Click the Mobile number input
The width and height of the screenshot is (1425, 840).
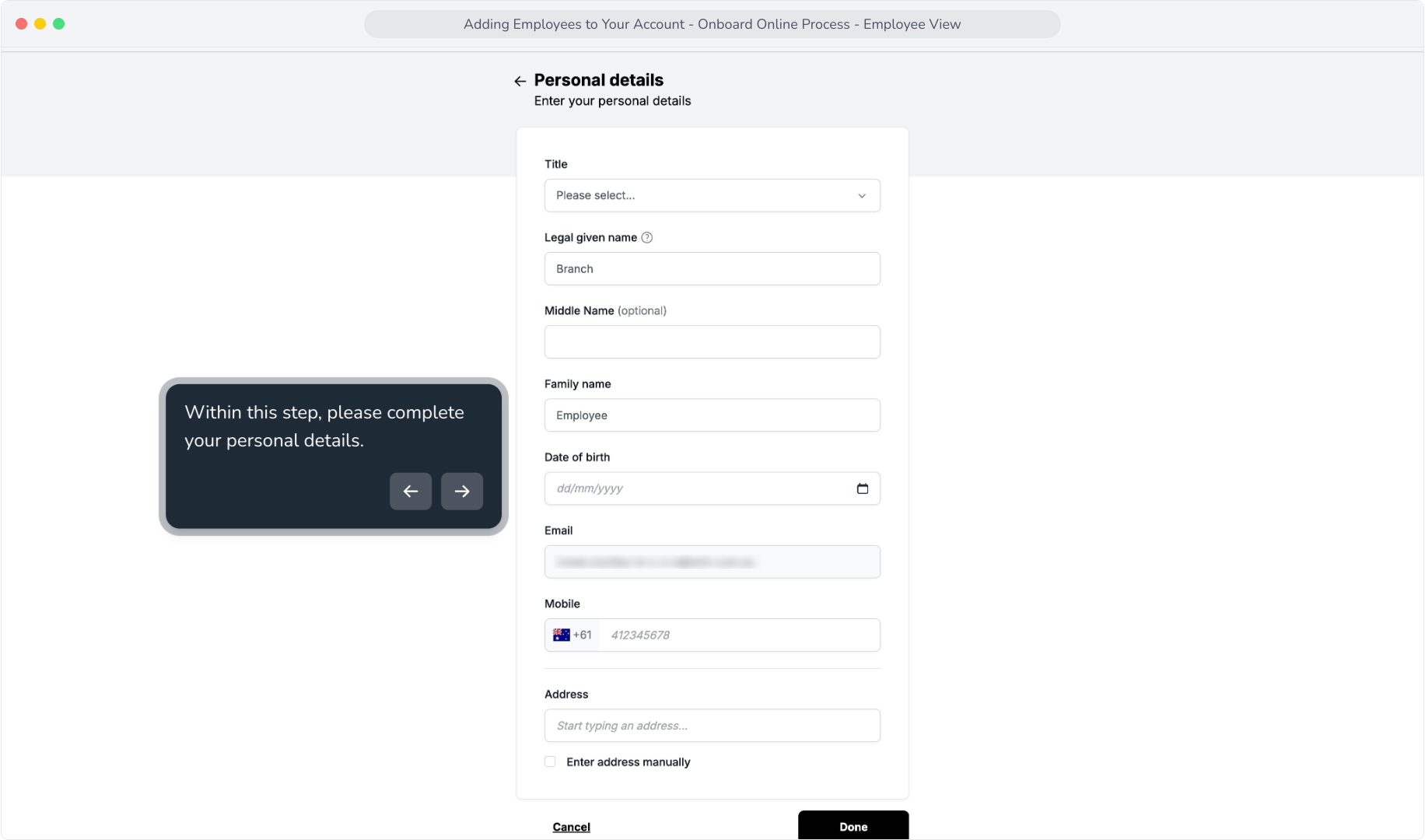tap(739, 635)
